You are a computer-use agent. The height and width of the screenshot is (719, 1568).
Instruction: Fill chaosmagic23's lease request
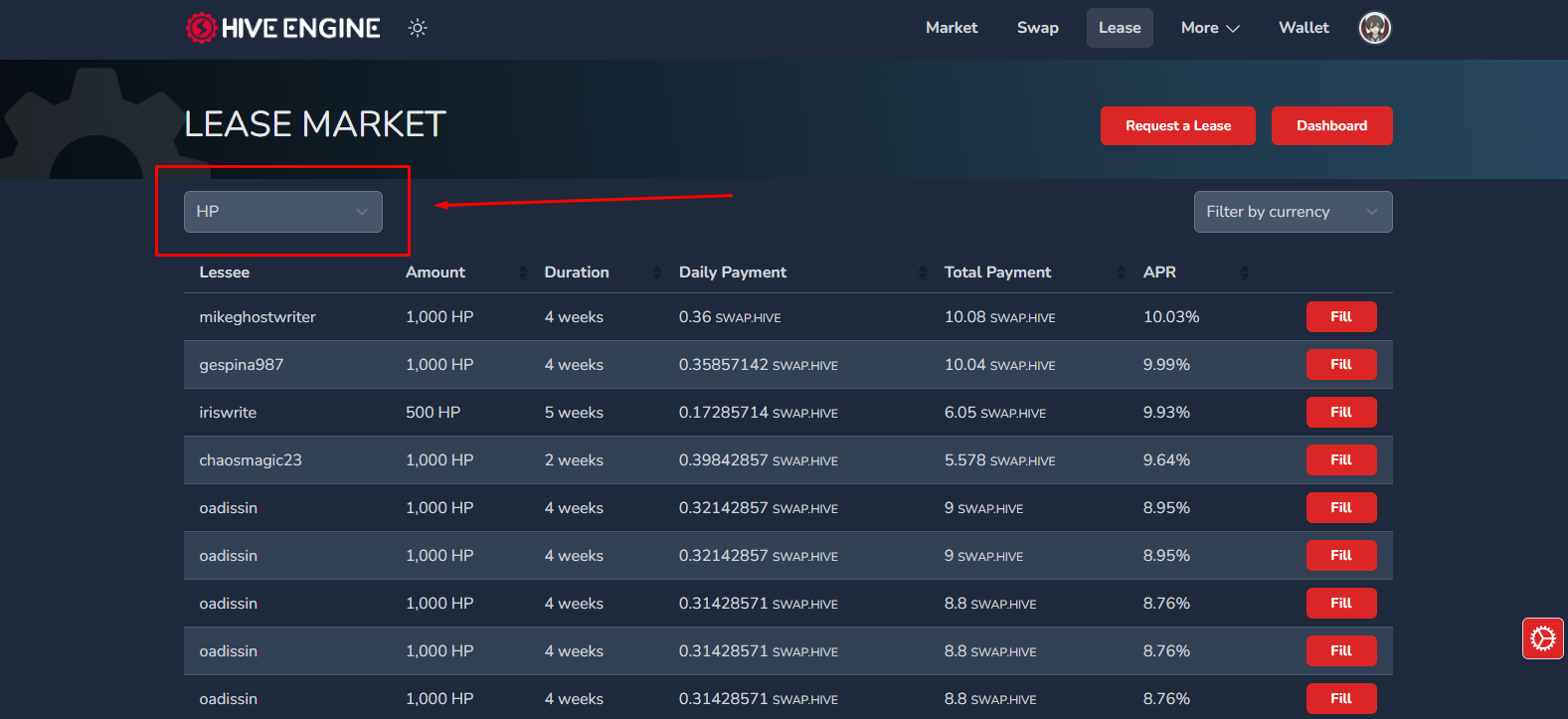(x=1341, y=460)
